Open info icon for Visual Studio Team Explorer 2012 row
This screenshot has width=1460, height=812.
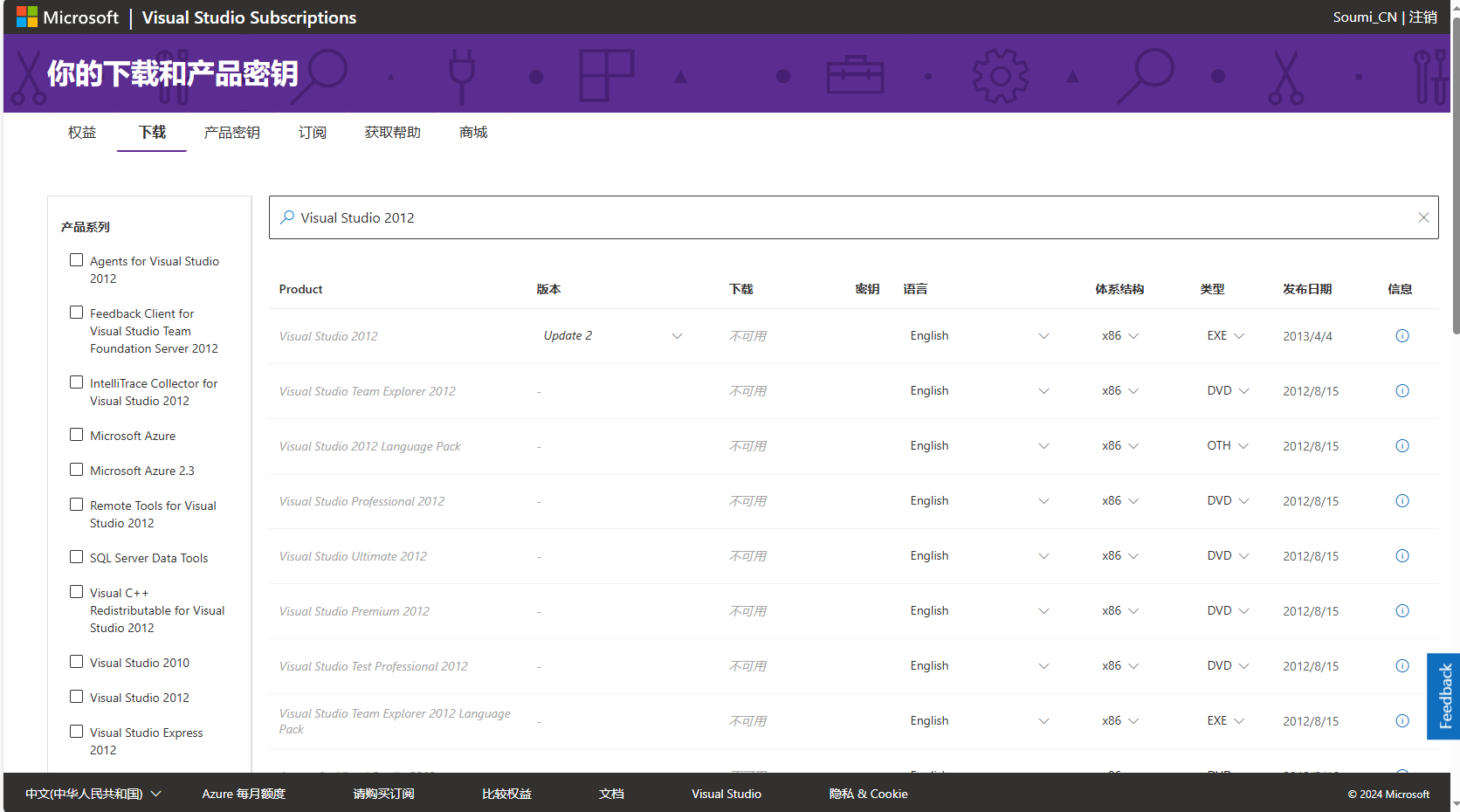pyautogui.click(x=1402, y=391)
